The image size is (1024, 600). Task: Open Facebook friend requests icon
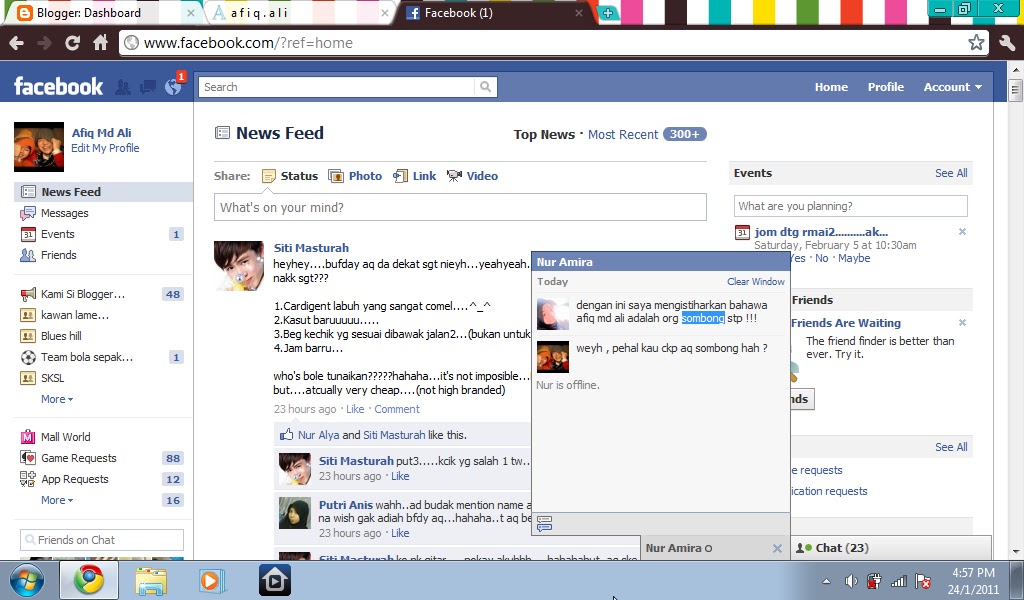[122, 87]
